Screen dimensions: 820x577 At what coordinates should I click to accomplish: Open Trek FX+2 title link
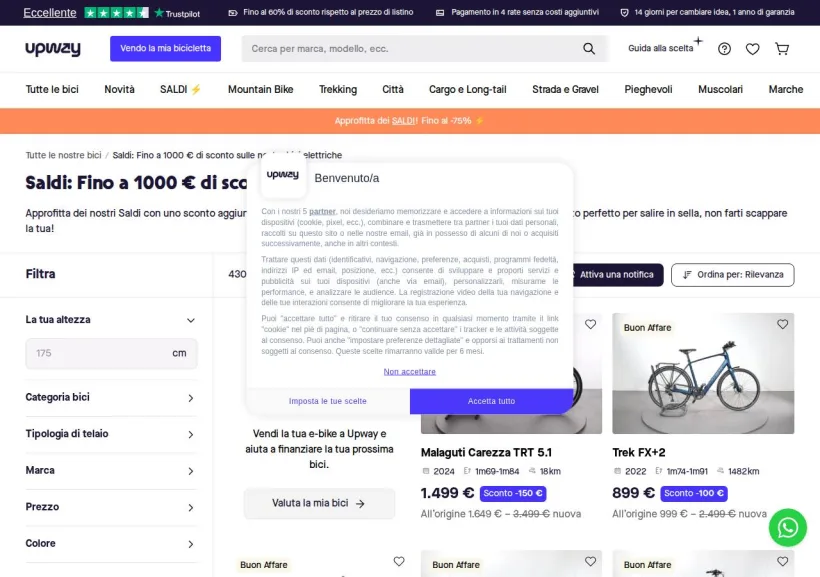(639, 452)
